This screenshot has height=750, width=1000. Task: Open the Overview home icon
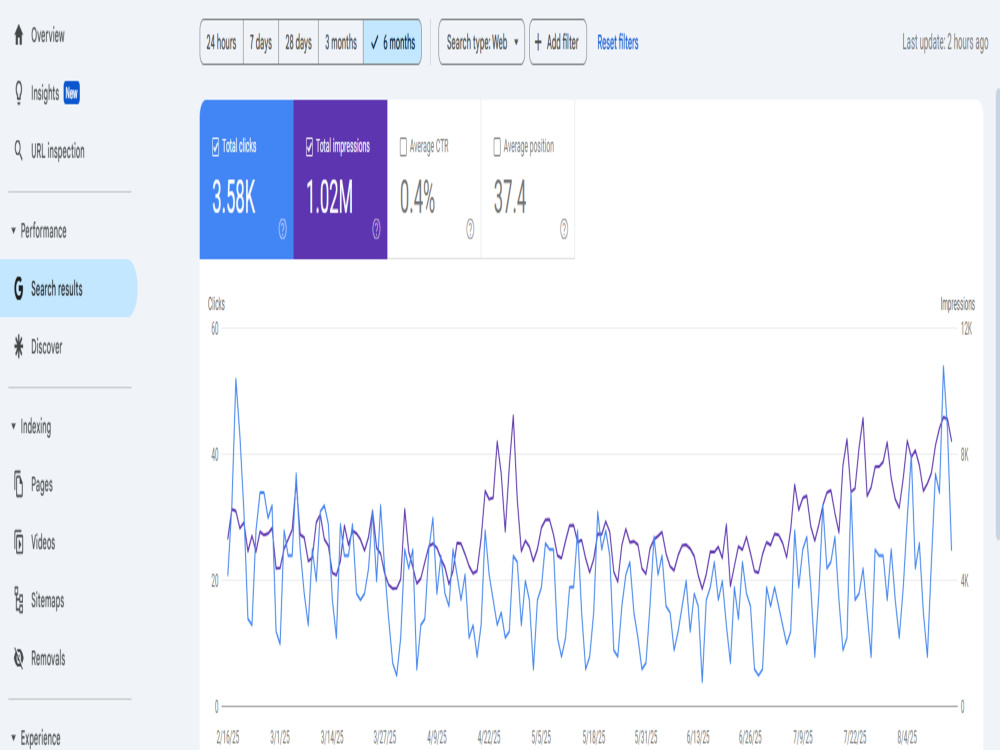[x=18, y=35]
